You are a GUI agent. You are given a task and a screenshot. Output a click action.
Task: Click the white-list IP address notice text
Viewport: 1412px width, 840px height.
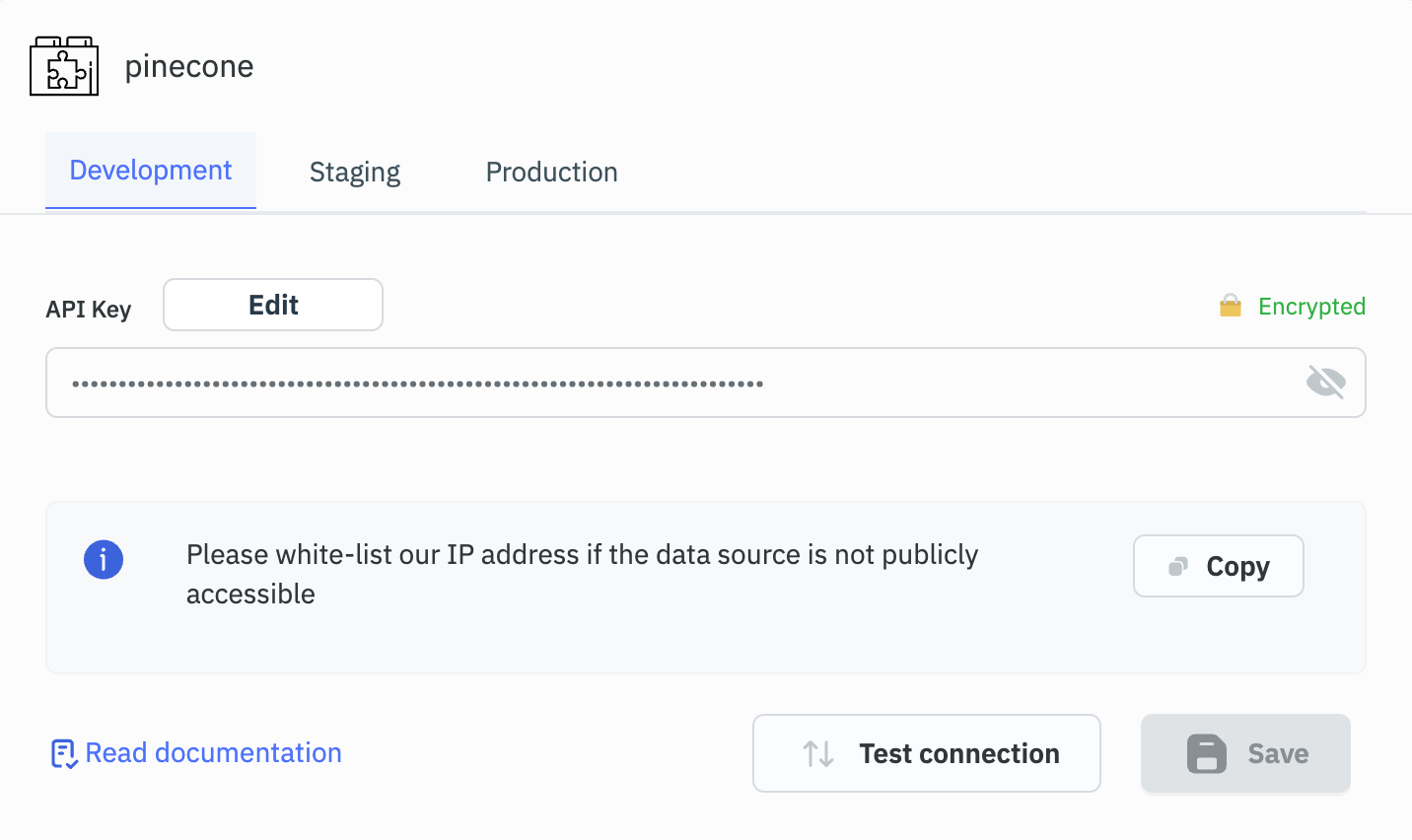coord(582,574)
